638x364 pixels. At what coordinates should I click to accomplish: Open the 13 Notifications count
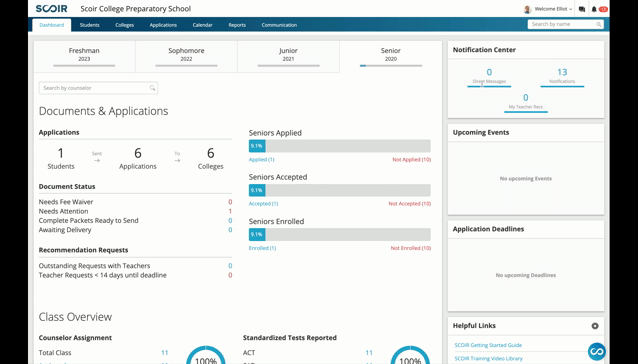pos(562,76)
